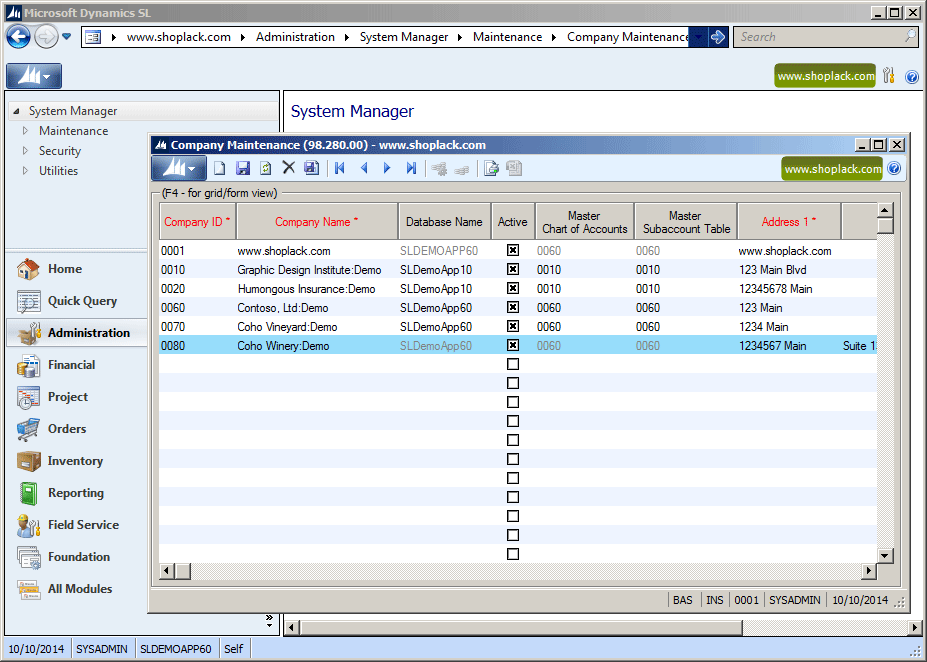Click the Cancel/refresh page icon with green arrows
Screen dimensions: 927x662
tap(265, 168)
